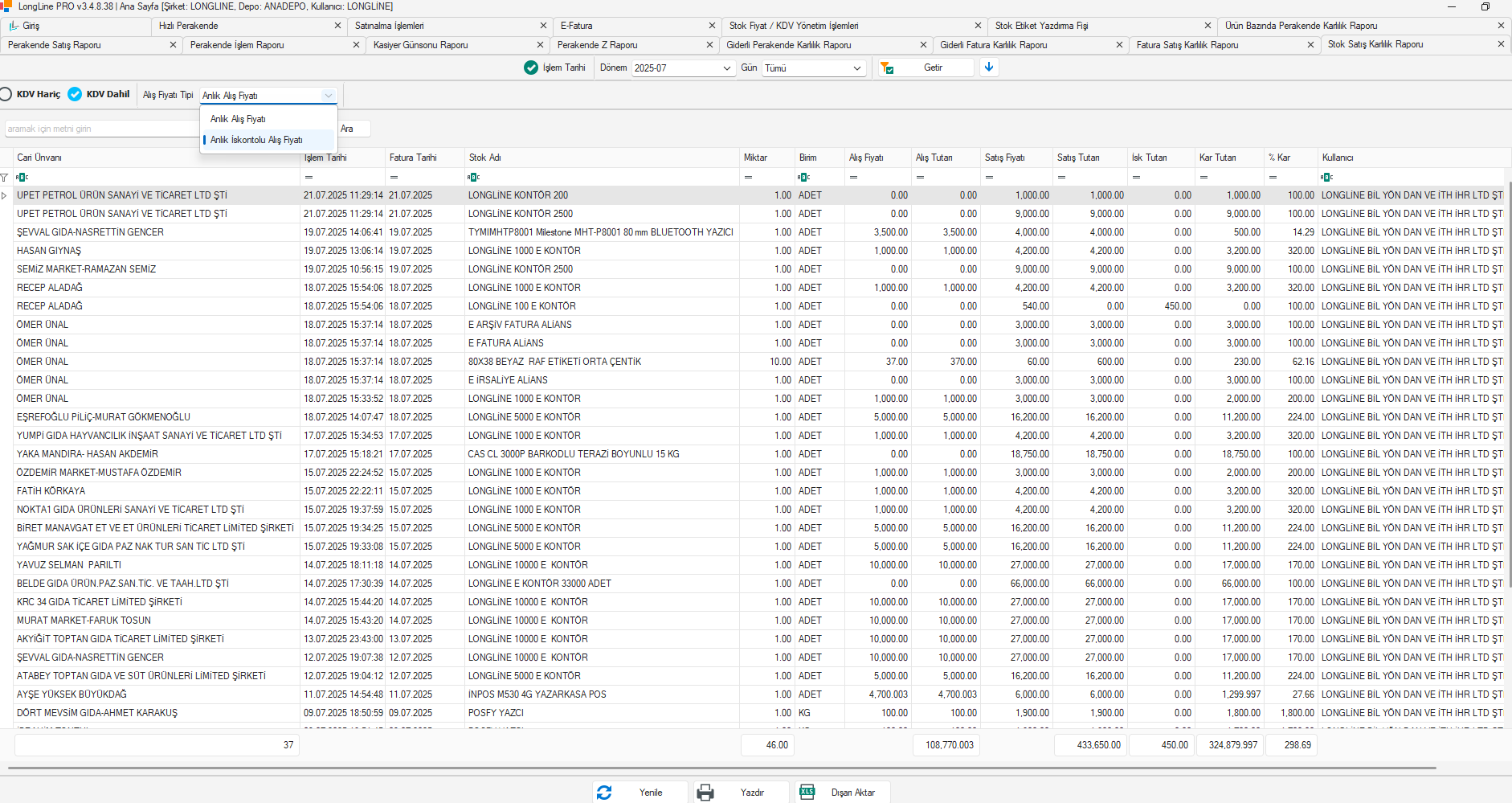Click the horizontal scrollbar below the grid

[x=721, y=768]
